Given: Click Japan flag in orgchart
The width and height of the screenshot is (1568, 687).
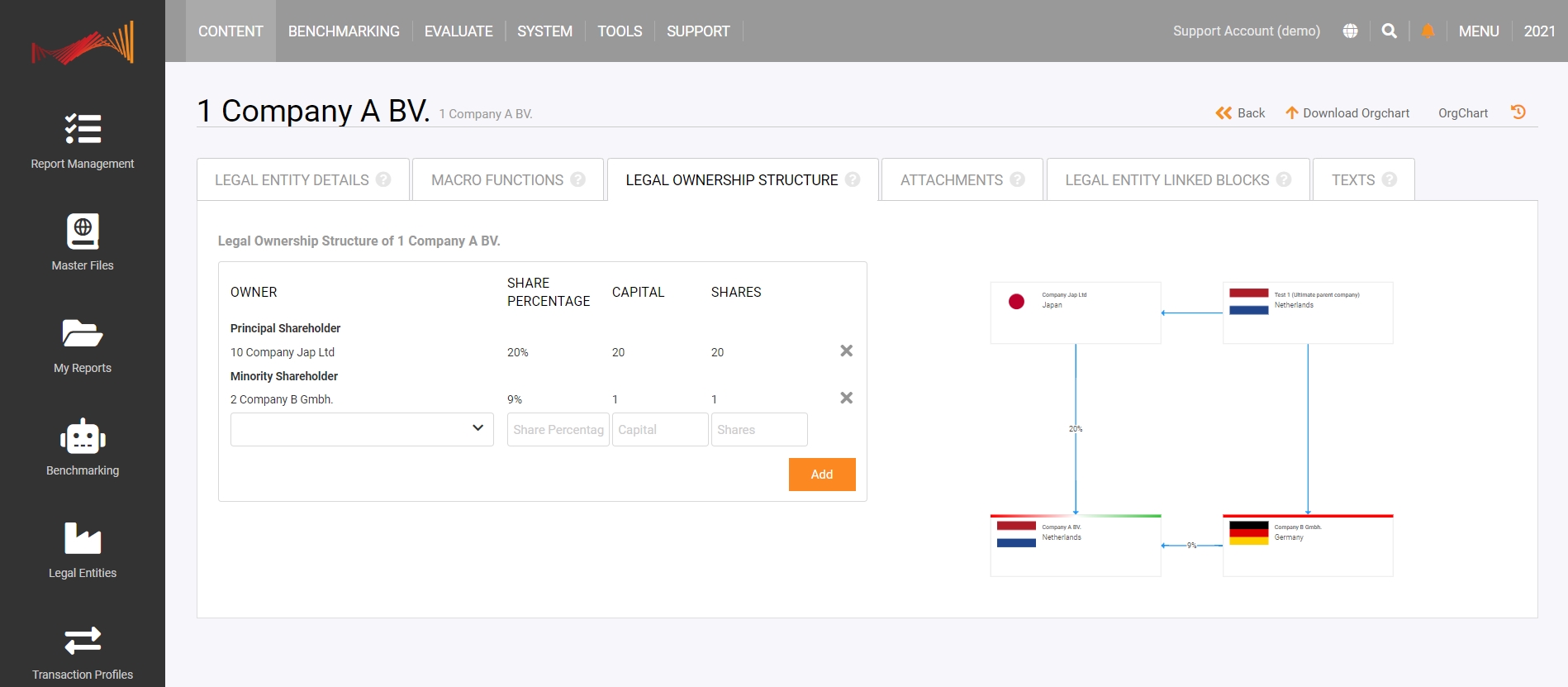Looking at the screenshot, I should 1016,302.
